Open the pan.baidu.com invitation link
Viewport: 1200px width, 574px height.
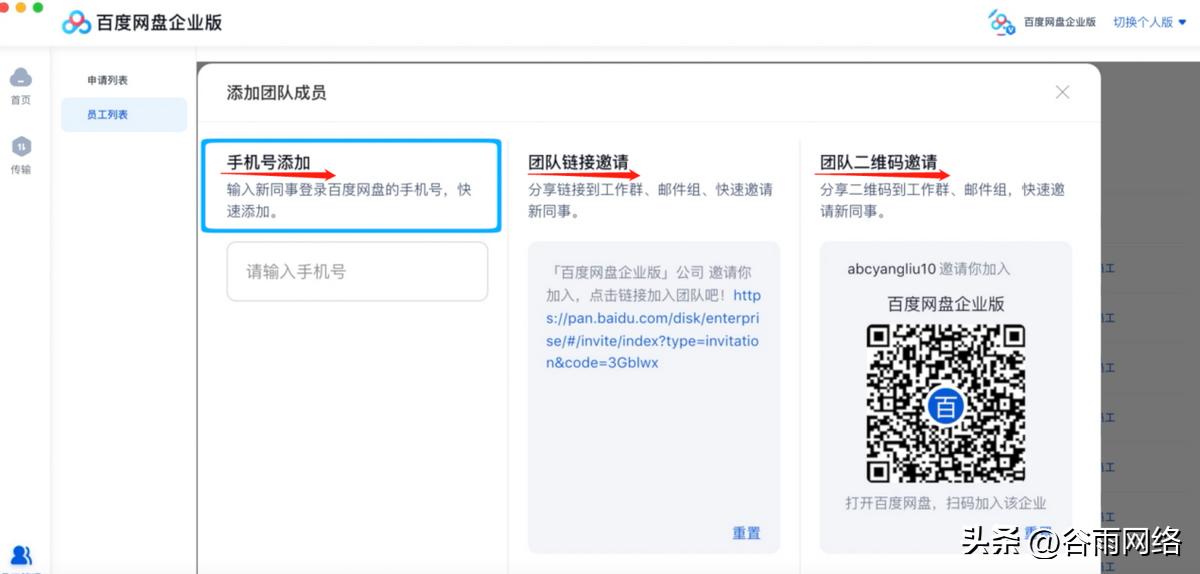point(653,329)
